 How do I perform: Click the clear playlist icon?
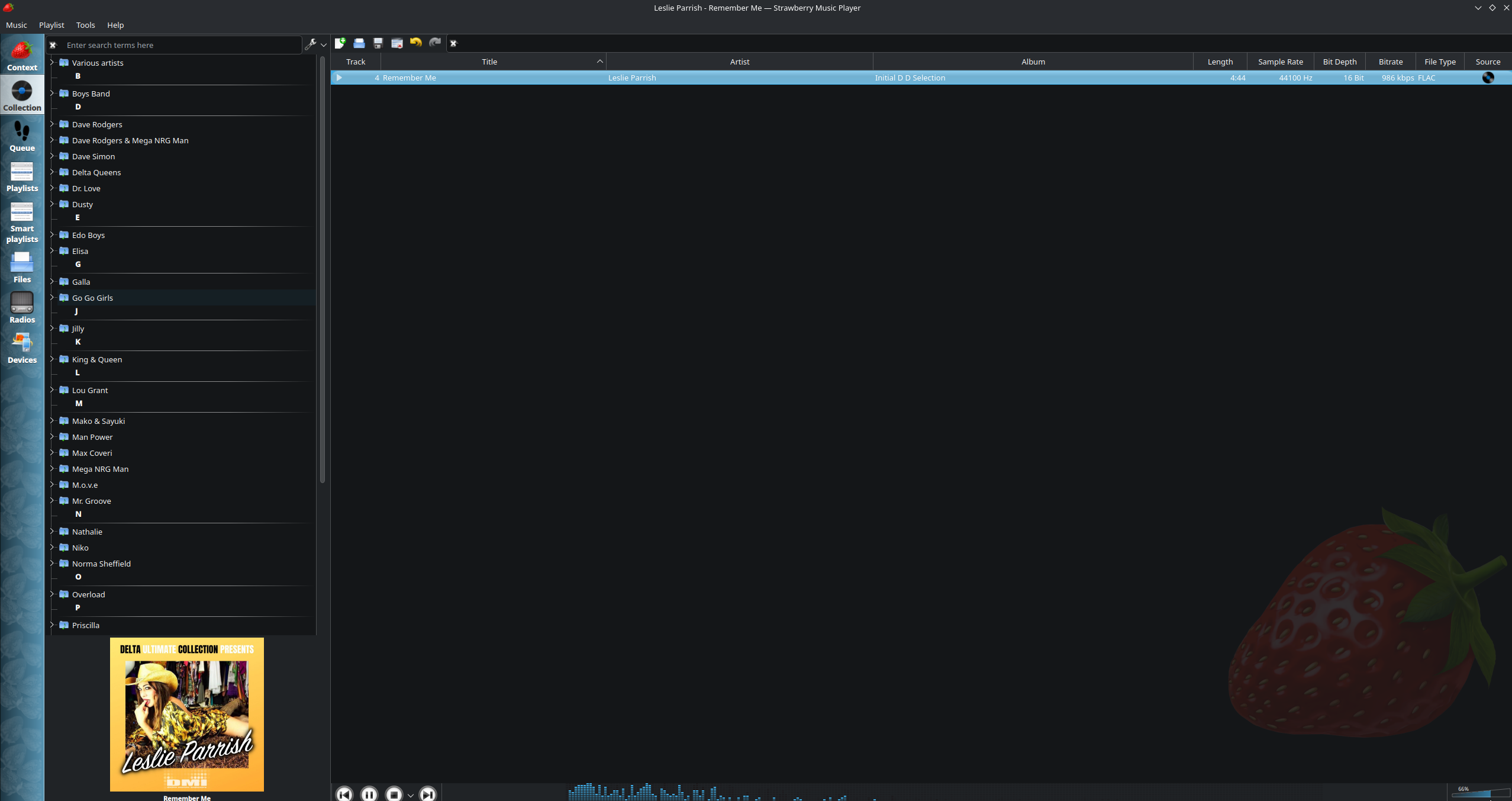[397, 43]
